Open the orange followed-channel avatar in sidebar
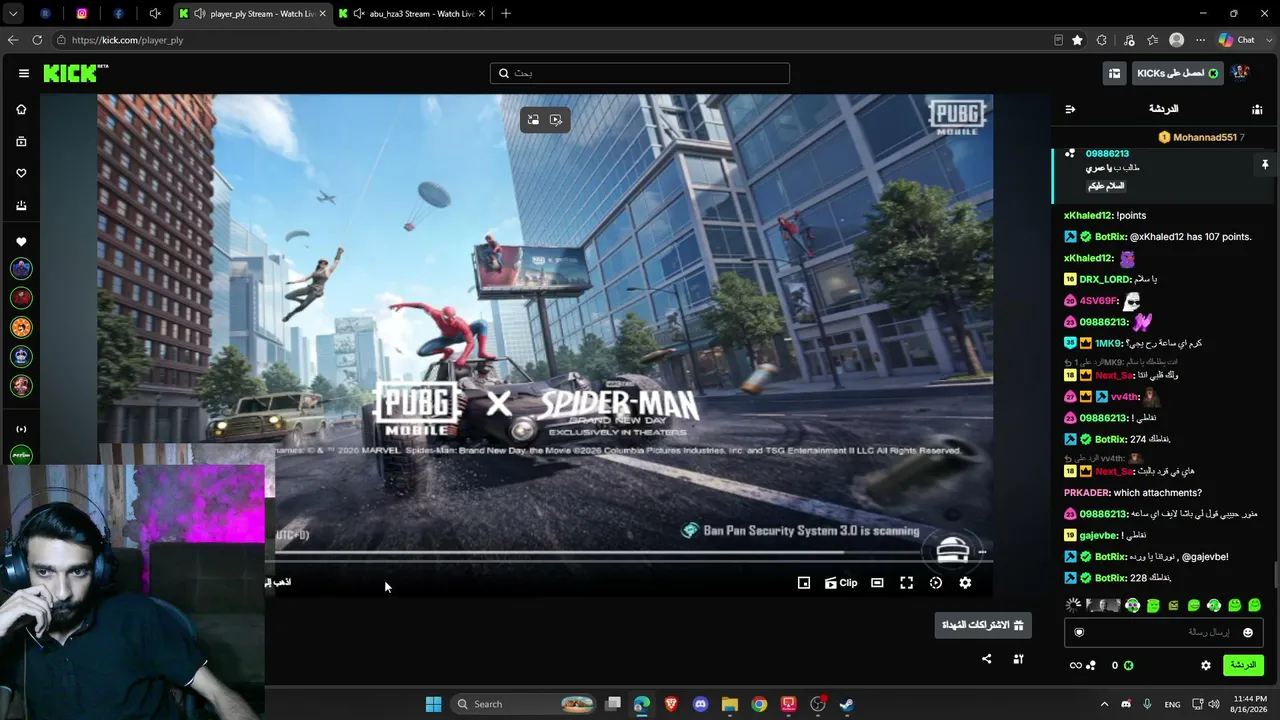Image resolution: width=1280 pixels, height=720 pixels. coord(21,327)
